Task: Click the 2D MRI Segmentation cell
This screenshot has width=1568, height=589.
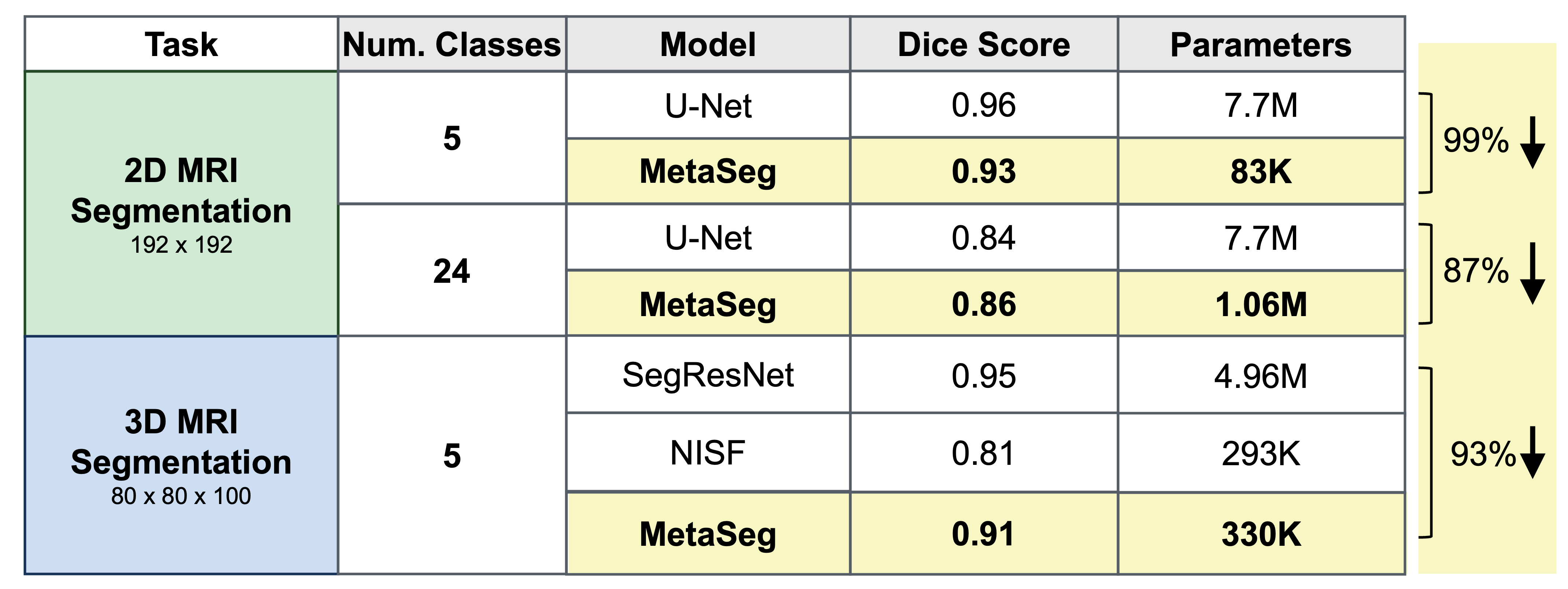Action: [181, 204]
